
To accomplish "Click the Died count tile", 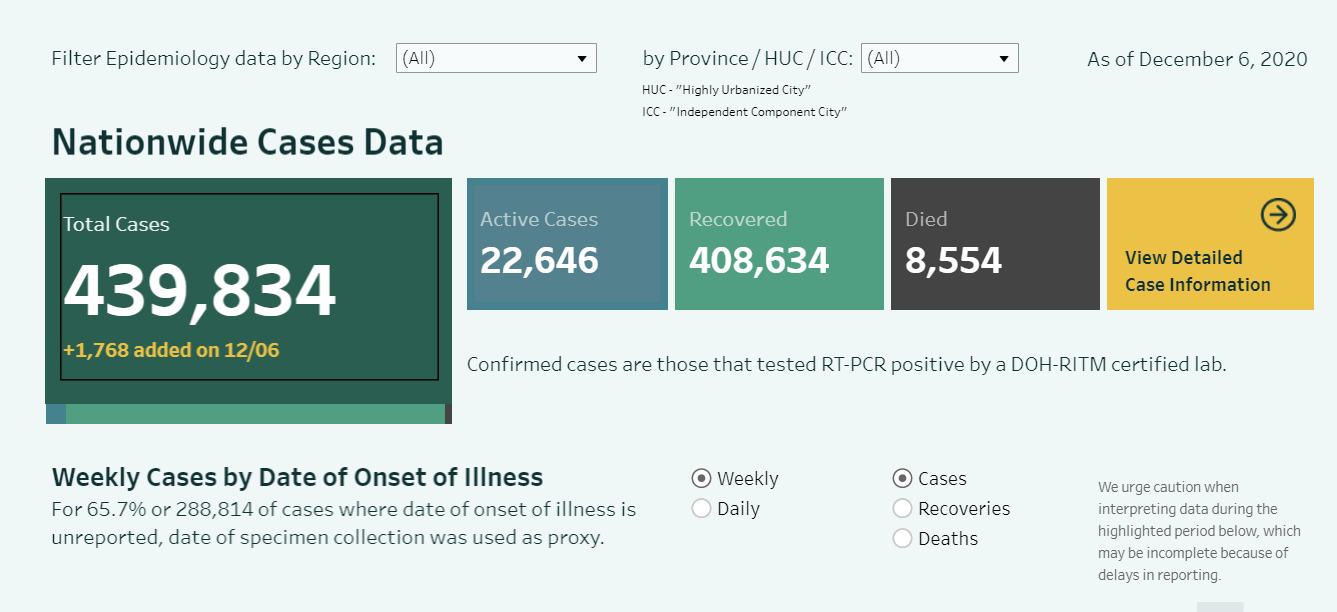I will [x=995, y=243].
